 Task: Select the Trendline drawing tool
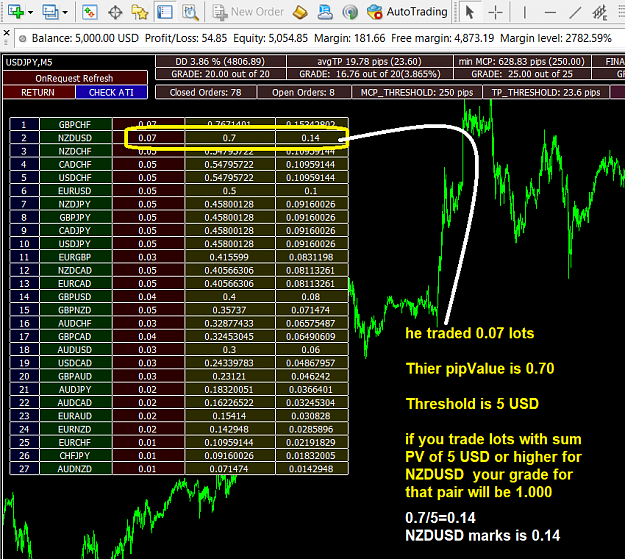[575, 12]
